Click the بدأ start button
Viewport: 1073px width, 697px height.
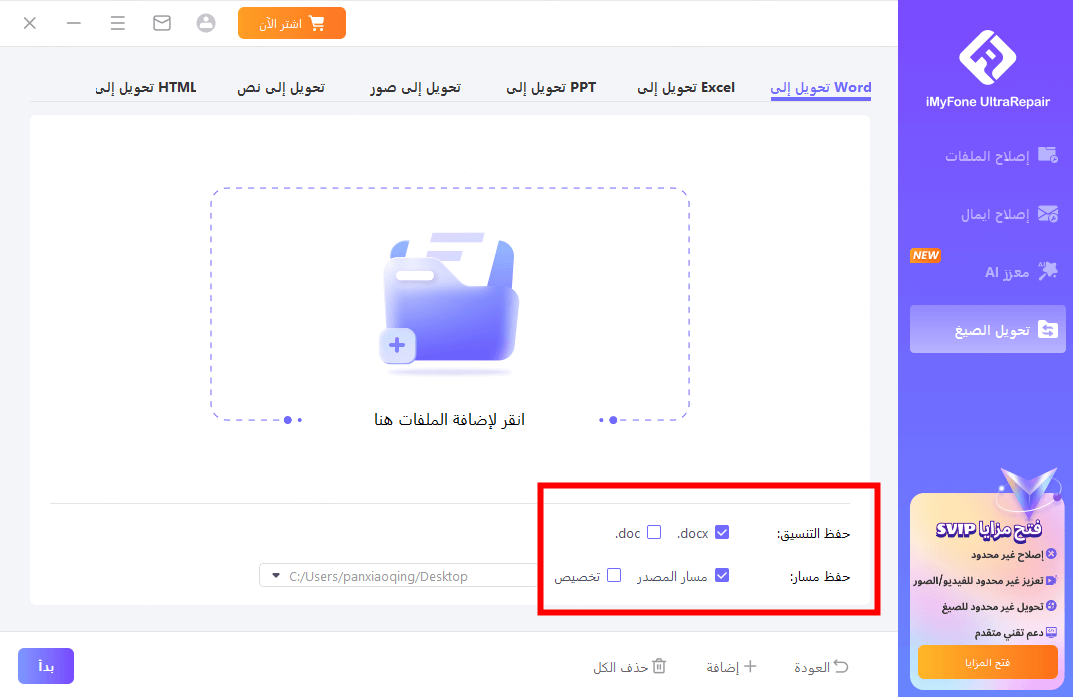(x=46, y=666)
